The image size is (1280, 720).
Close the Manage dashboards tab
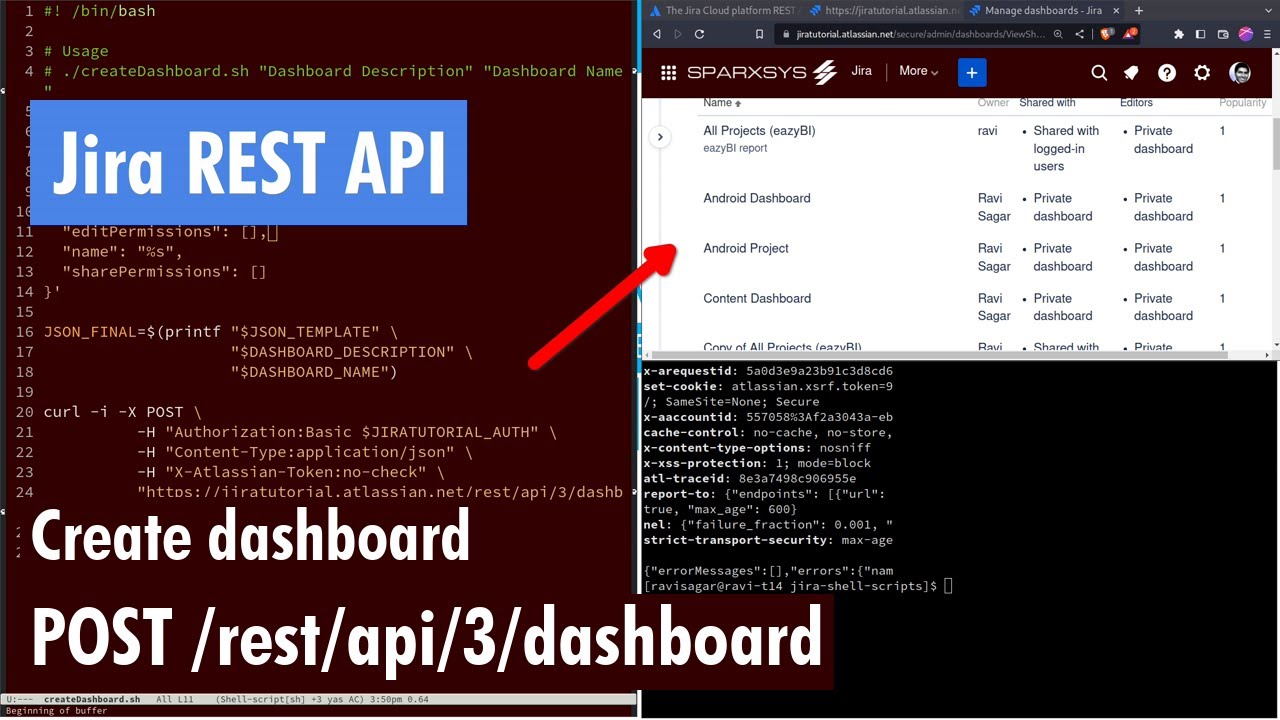1116,10
